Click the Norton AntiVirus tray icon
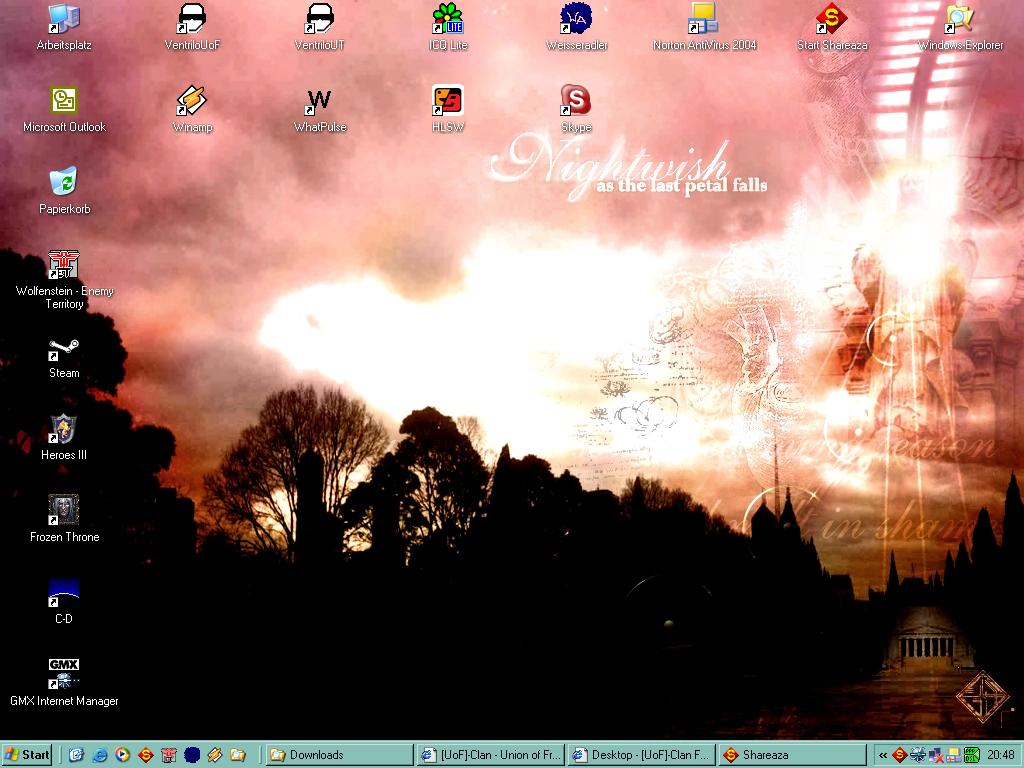This screenshot has height=768, width=1024. point(953,755)
